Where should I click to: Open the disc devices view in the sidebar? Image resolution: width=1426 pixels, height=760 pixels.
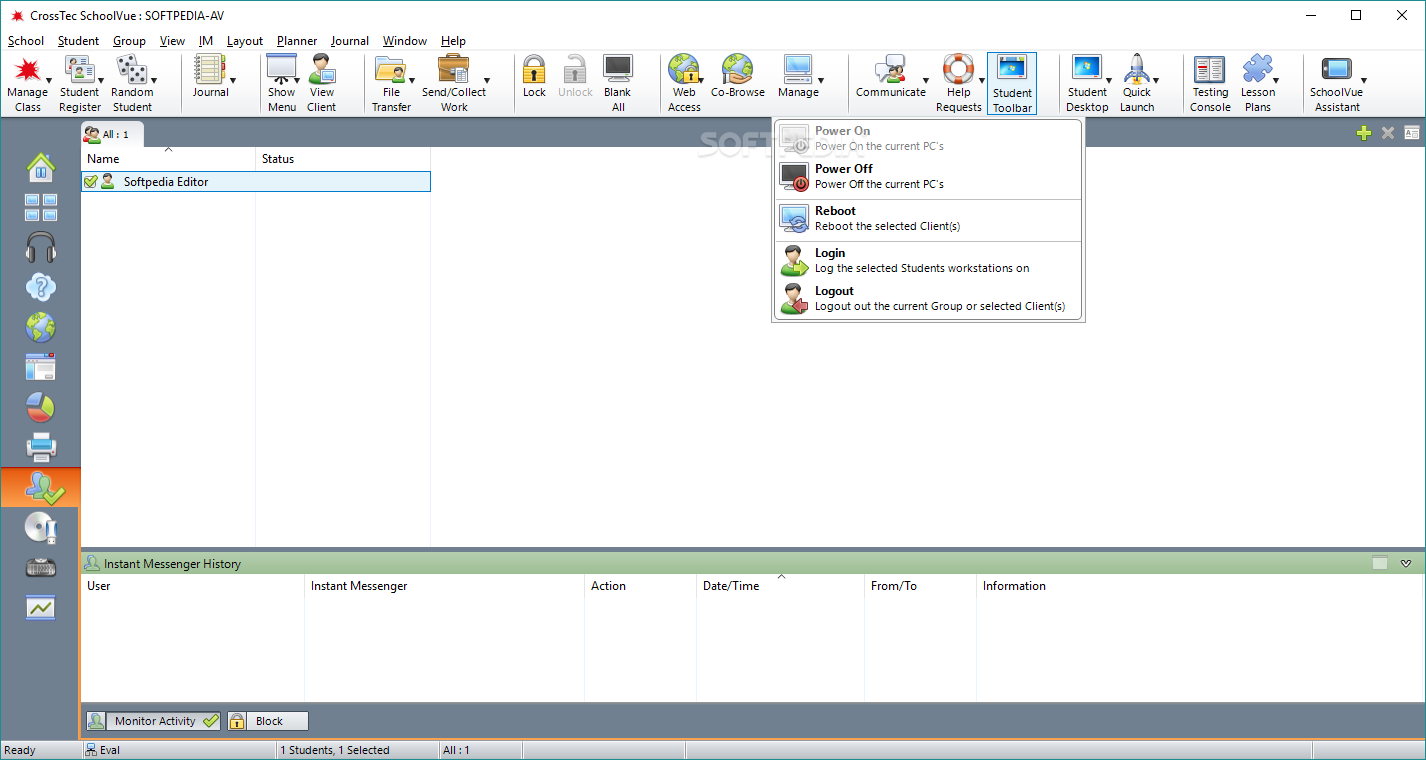pos(41,527)
